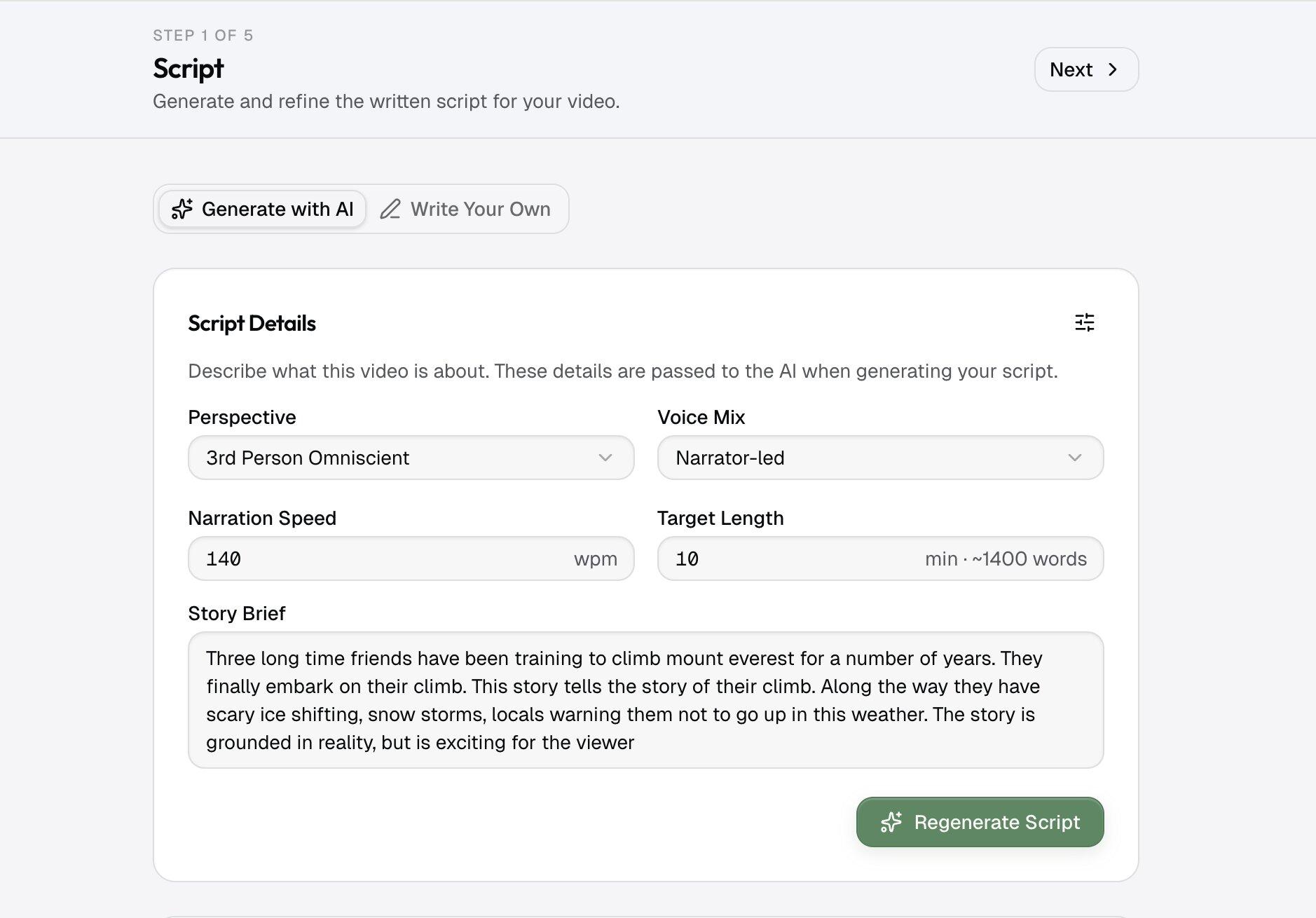Click the Target Length label
The width and height of the screenshot is (1316, 918).
tap(720, 518)
